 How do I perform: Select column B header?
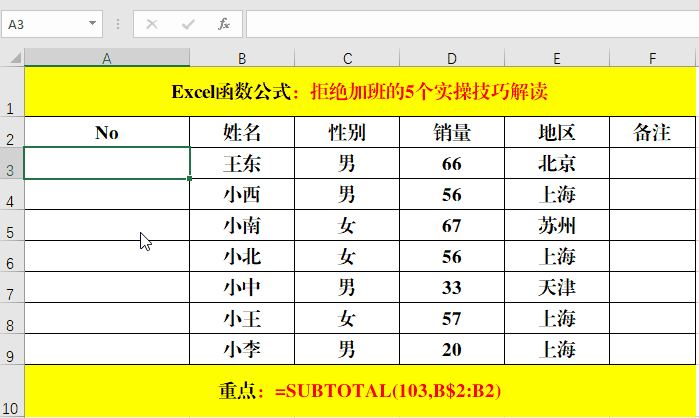(x=242, y=58)
